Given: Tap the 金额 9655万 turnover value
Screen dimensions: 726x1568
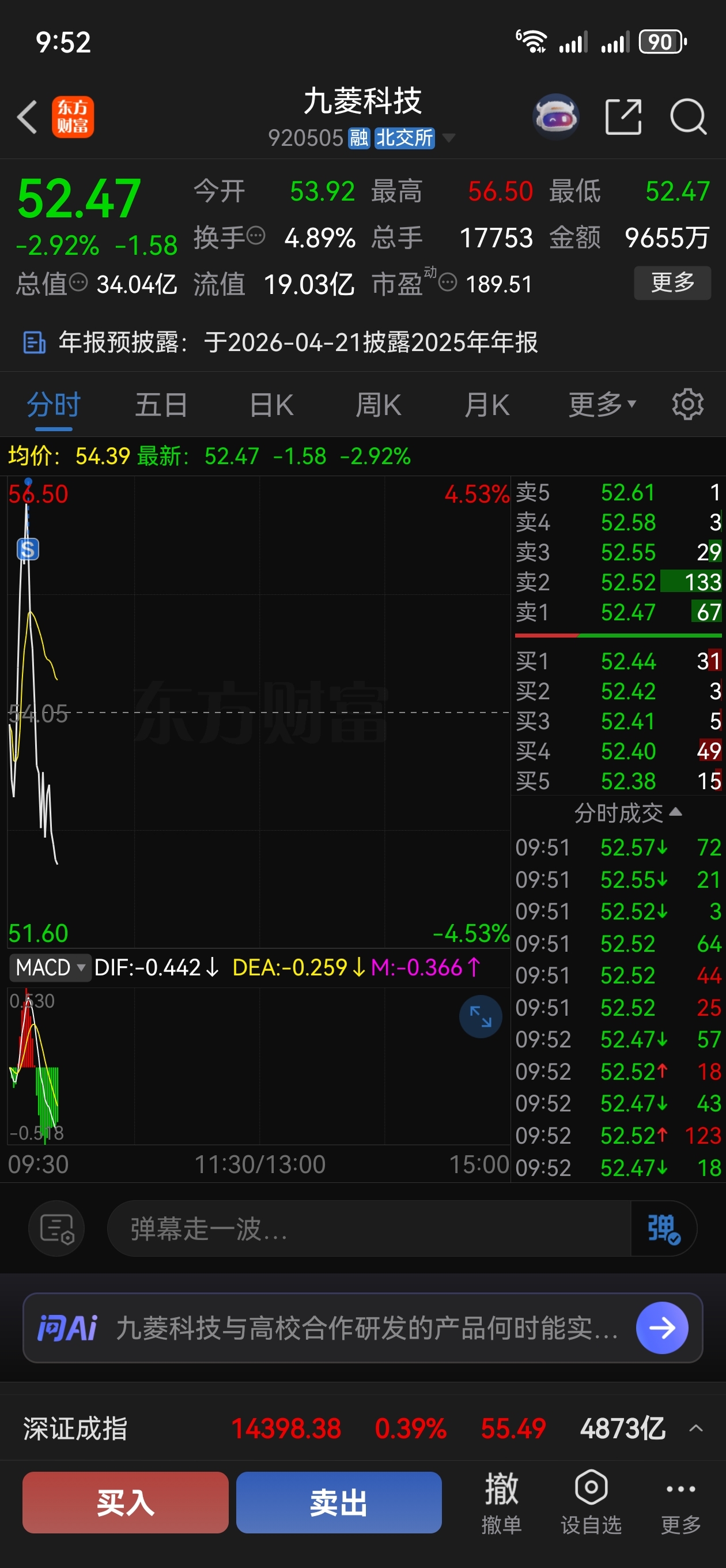Looking at the screenshot, I should (667, 238).
